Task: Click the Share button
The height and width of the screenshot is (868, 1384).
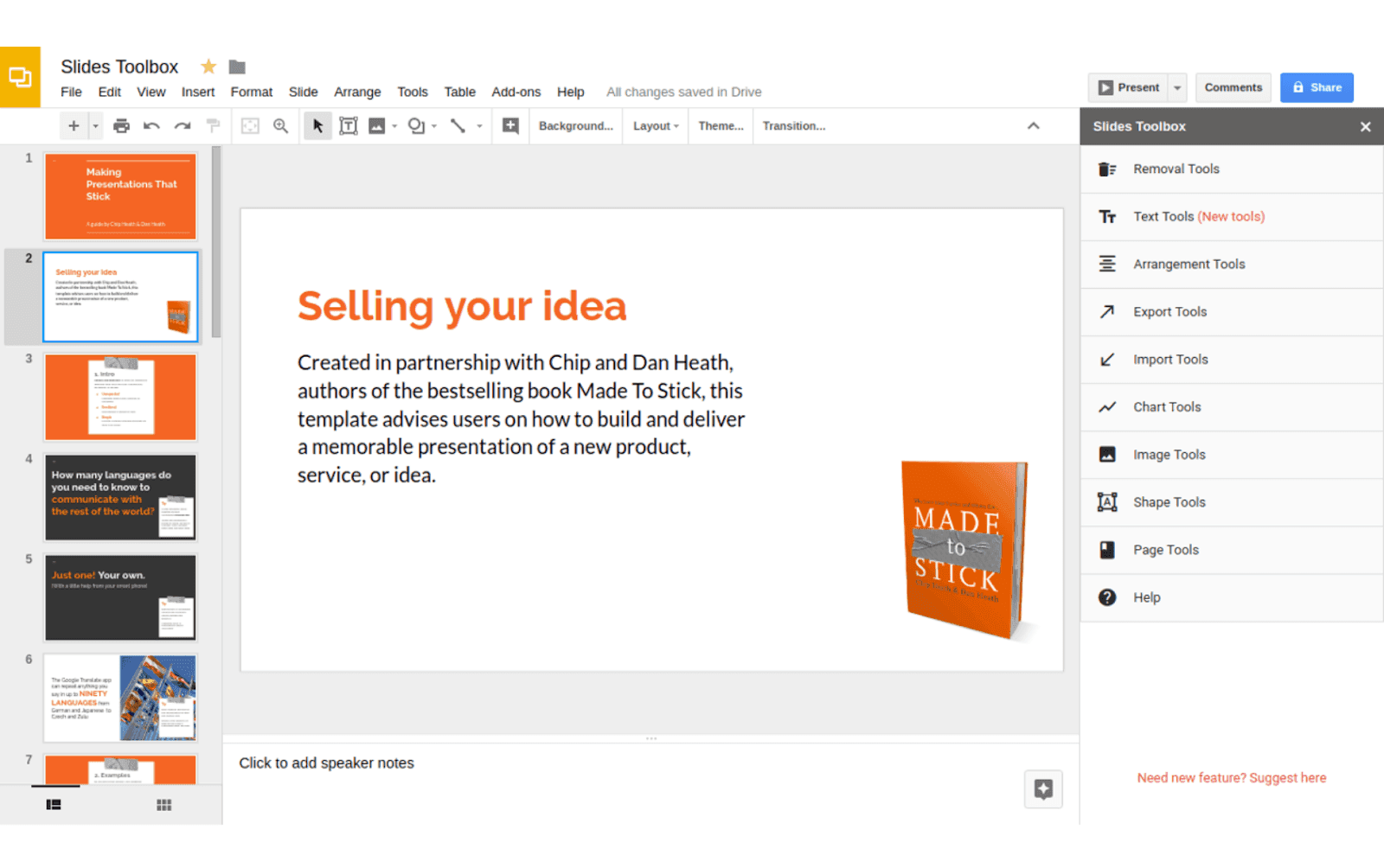Action: 1317,86
